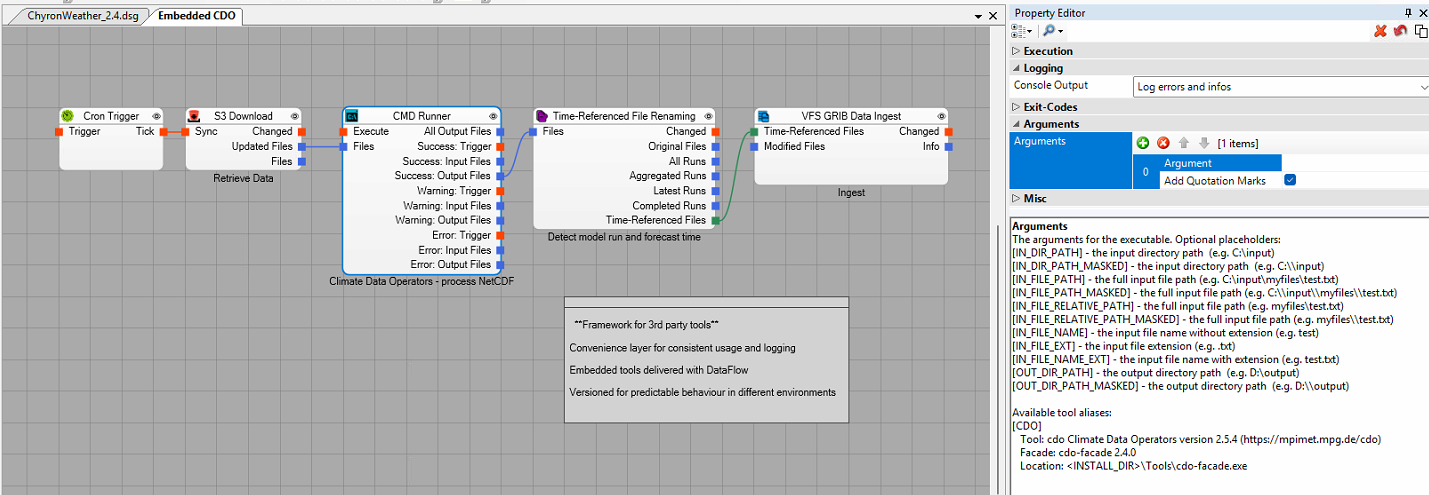Open the search options dropdown arrow
This screenshot has width=1429, height=495.
(x=1060, y=32)
